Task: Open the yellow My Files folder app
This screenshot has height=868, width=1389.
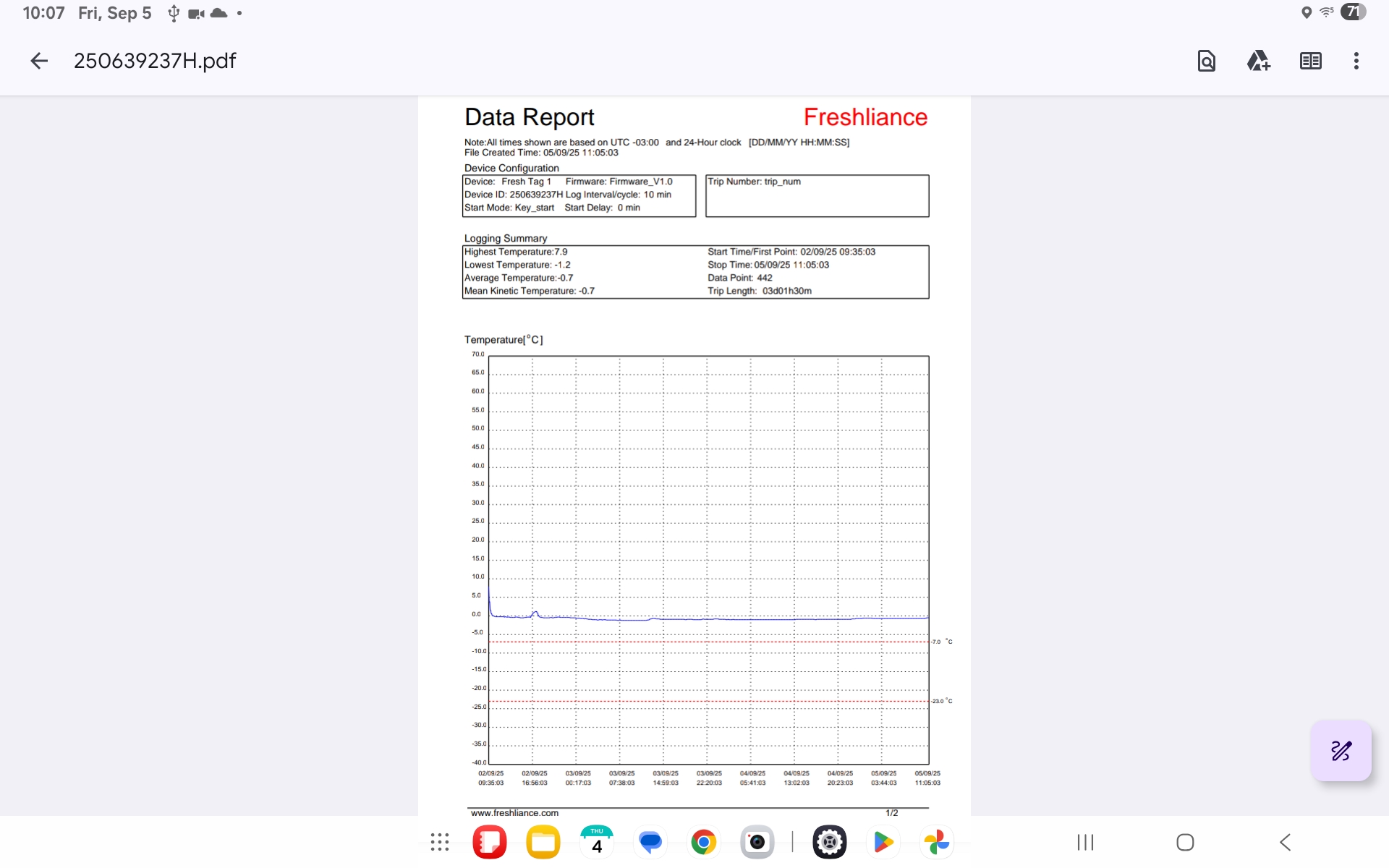Action: pyautogui.click(x=543, y=842)
